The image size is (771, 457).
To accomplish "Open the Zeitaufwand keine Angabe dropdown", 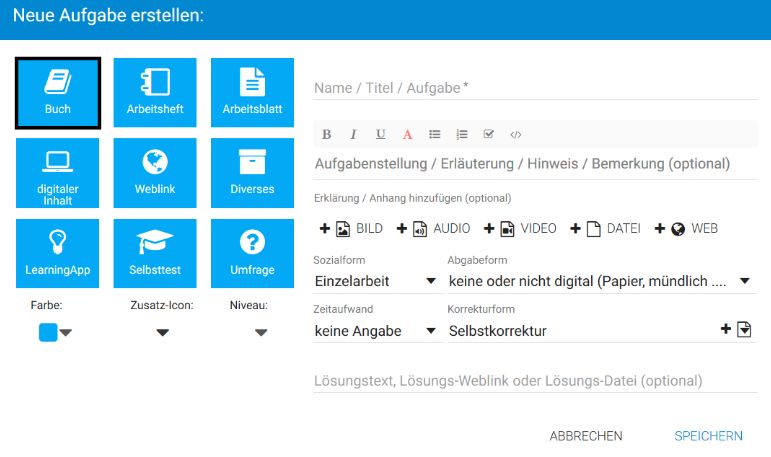I will pos(376,331).
